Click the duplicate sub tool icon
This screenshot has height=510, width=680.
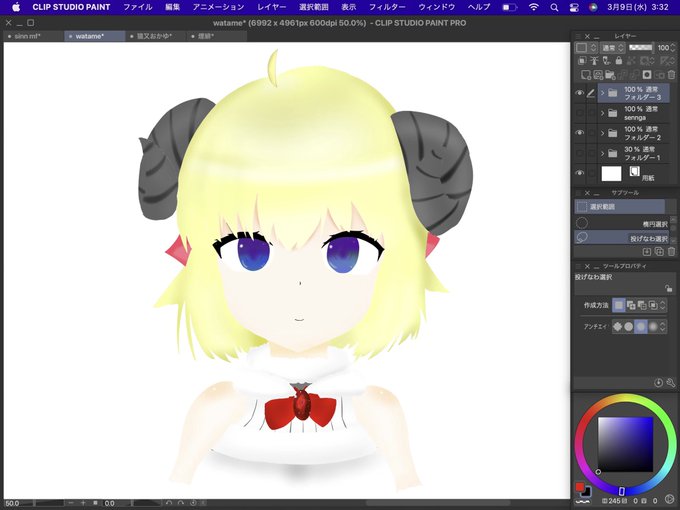coord(659,252)
